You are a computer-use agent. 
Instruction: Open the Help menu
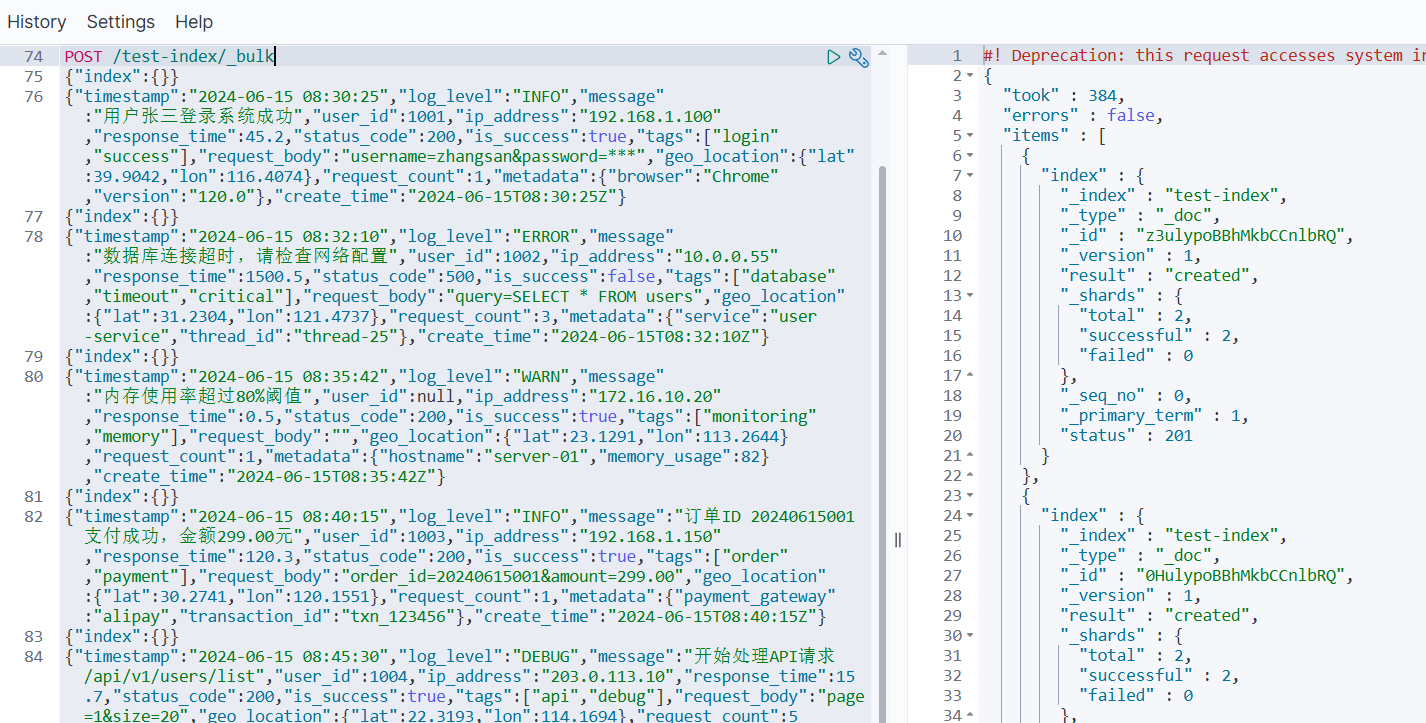(x=194, y=21)
